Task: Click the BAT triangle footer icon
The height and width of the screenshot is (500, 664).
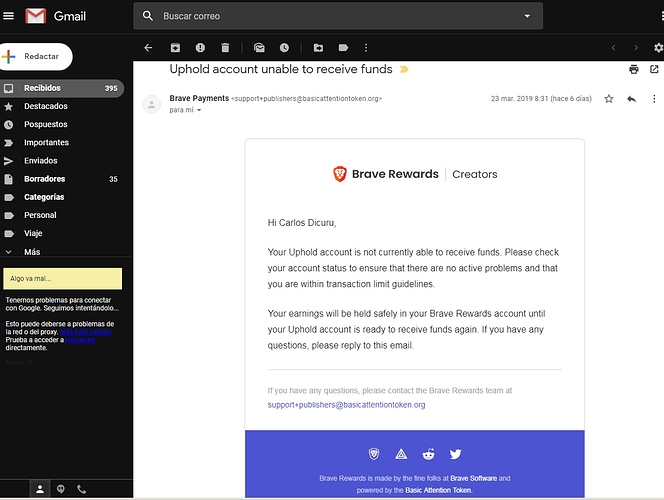Action: coord(401,454)
